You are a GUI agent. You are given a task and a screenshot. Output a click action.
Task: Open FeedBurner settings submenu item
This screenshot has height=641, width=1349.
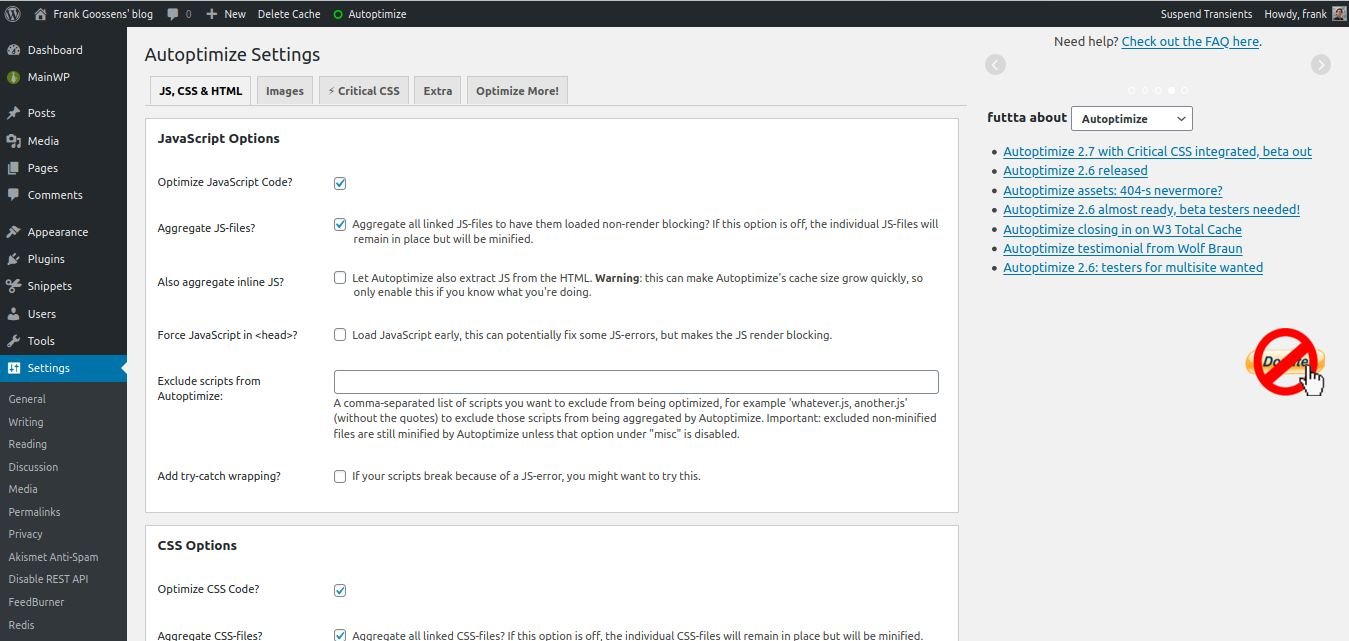coord(36,602)
